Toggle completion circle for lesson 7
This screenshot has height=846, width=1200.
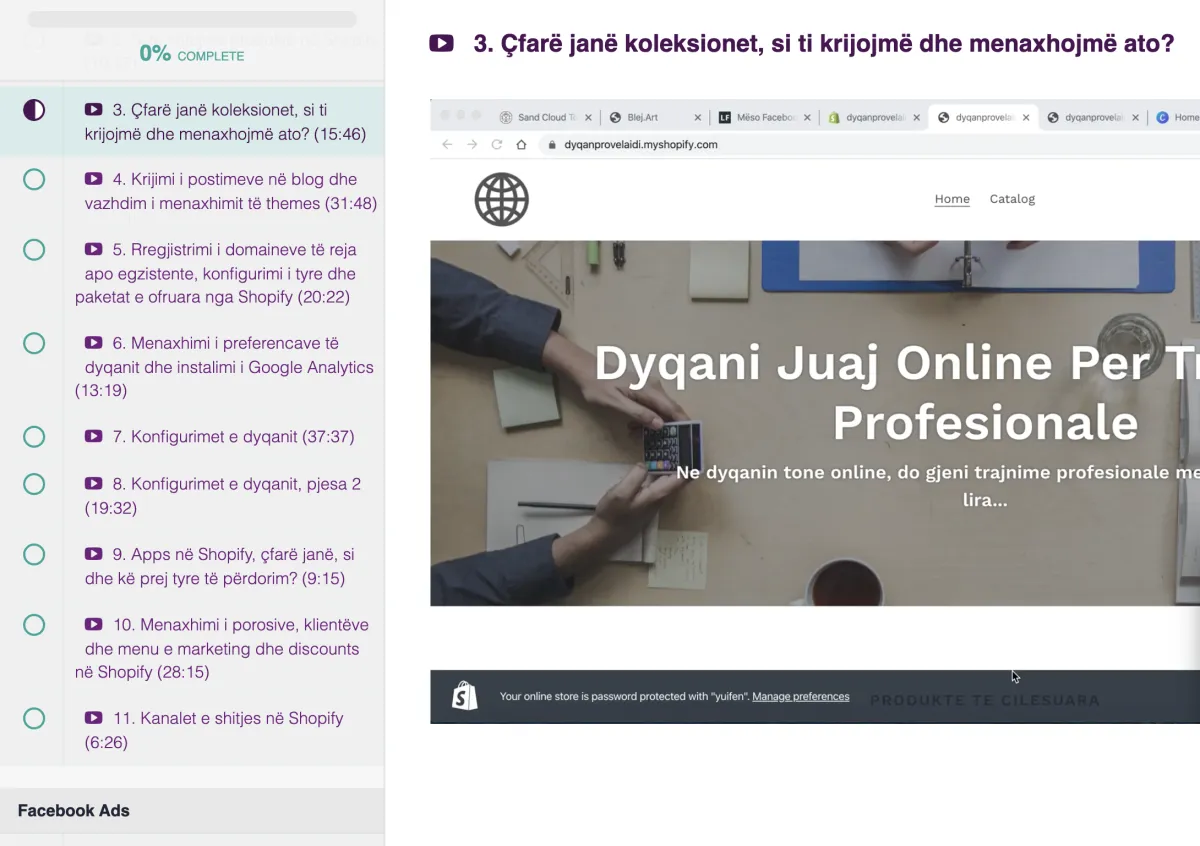(34, 436)
